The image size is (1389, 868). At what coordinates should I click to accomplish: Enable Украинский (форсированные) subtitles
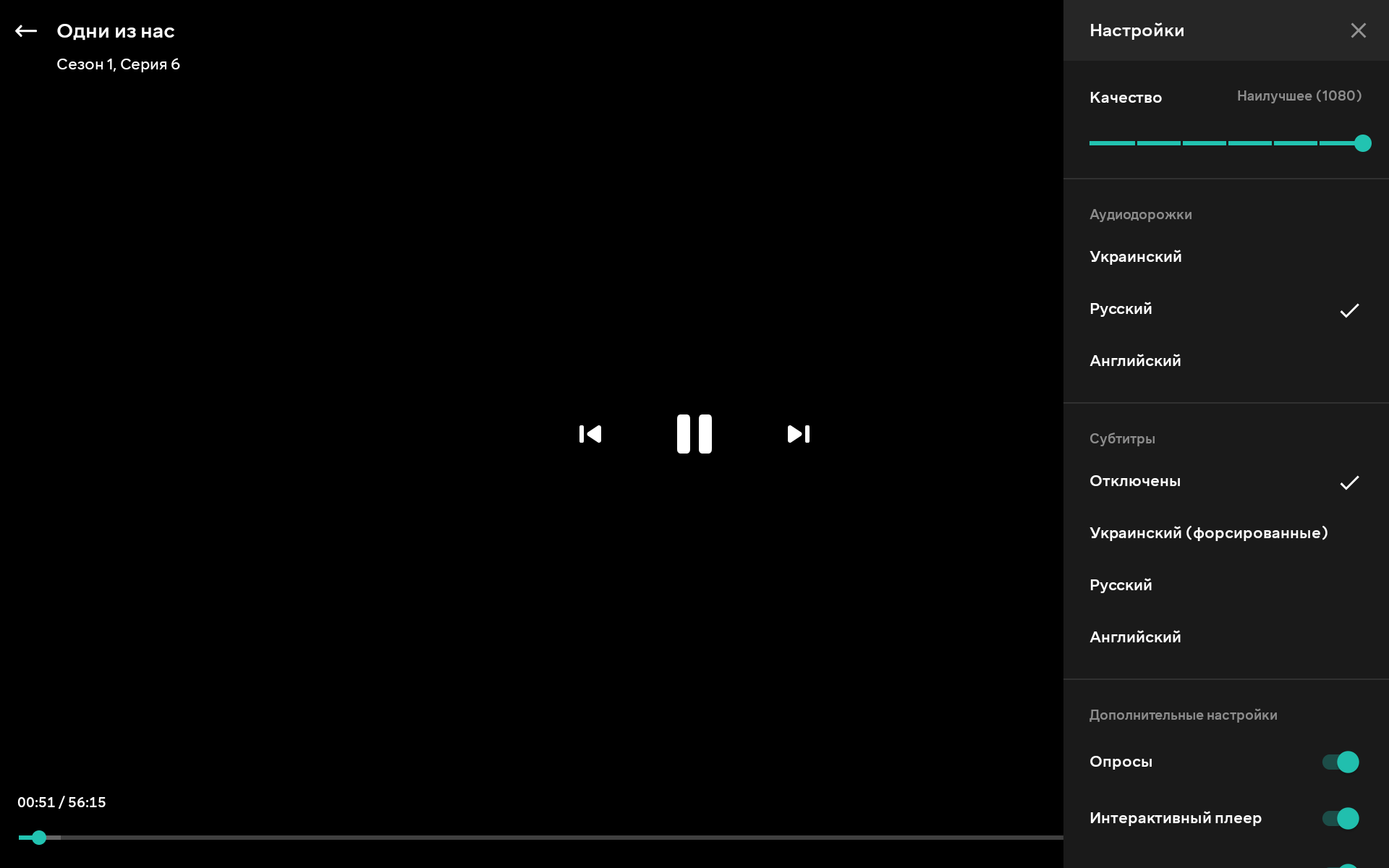pyautogui.click(x=1208, y=533)
